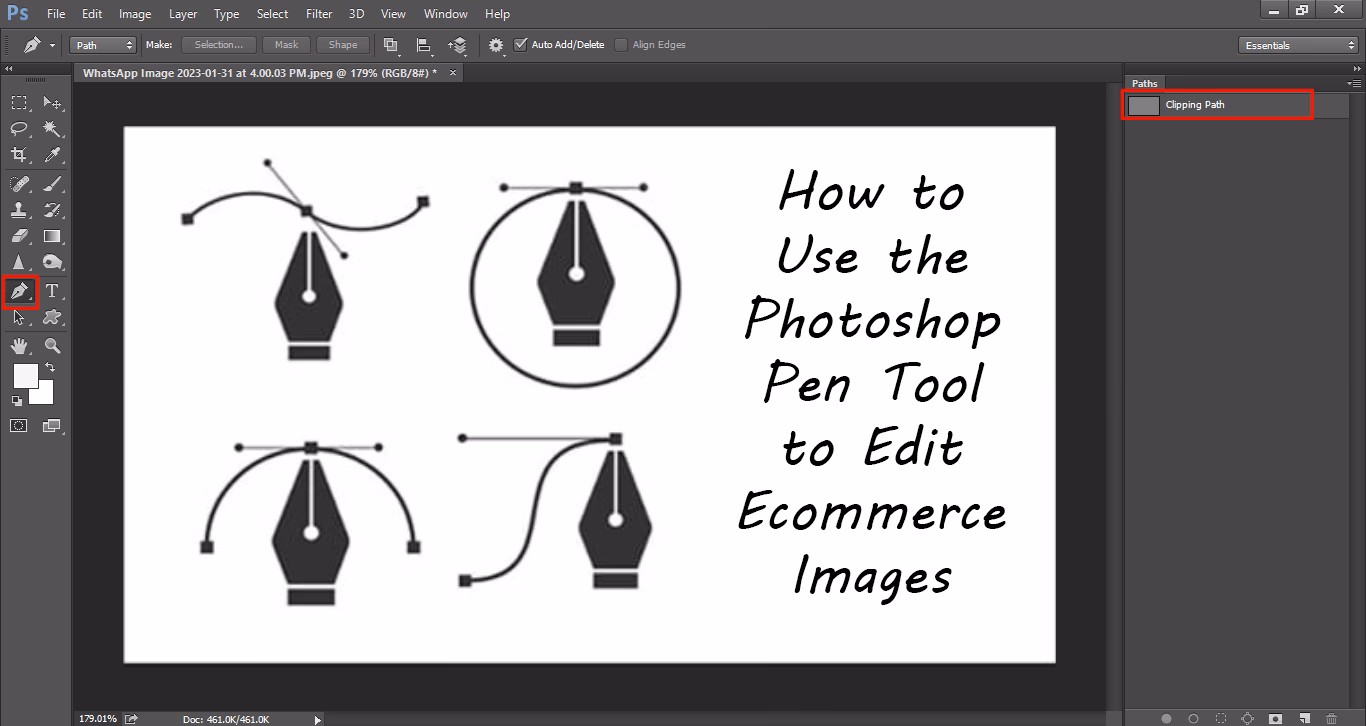
Task: Select the Eraser tool
Action: 18,236
